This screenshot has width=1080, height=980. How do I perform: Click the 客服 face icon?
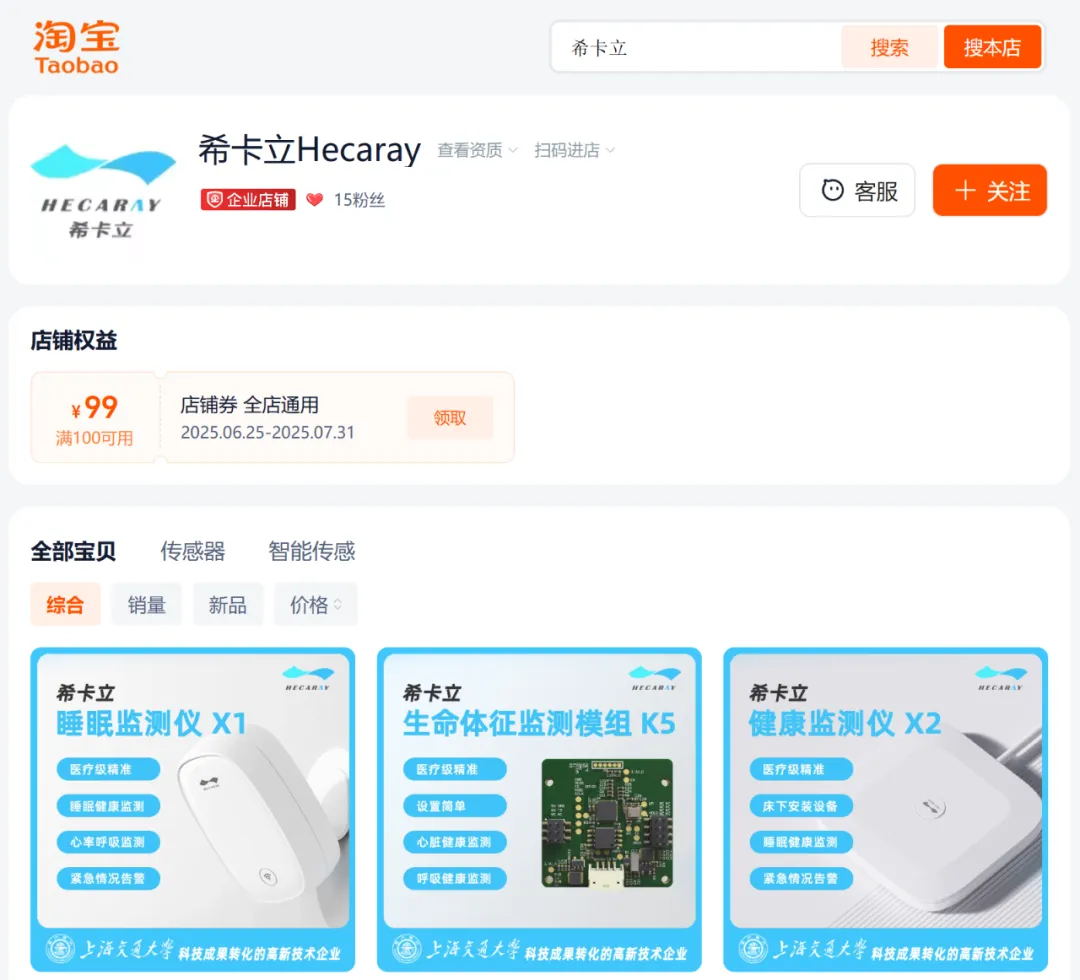point(832,190)
